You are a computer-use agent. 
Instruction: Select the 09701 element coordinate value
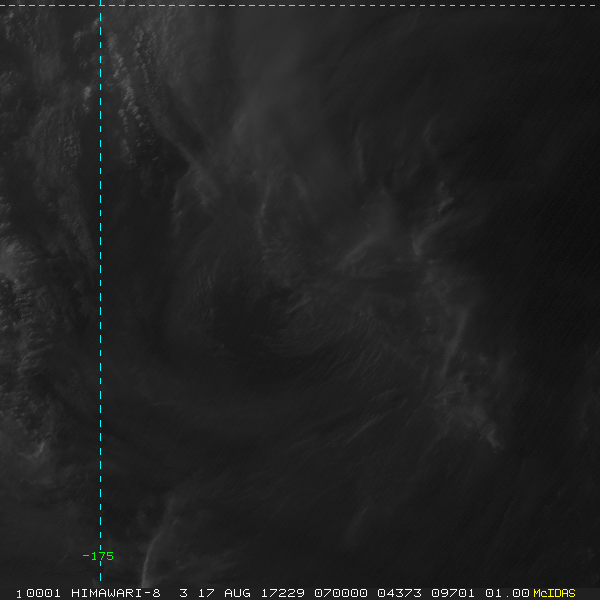(453, 593)
